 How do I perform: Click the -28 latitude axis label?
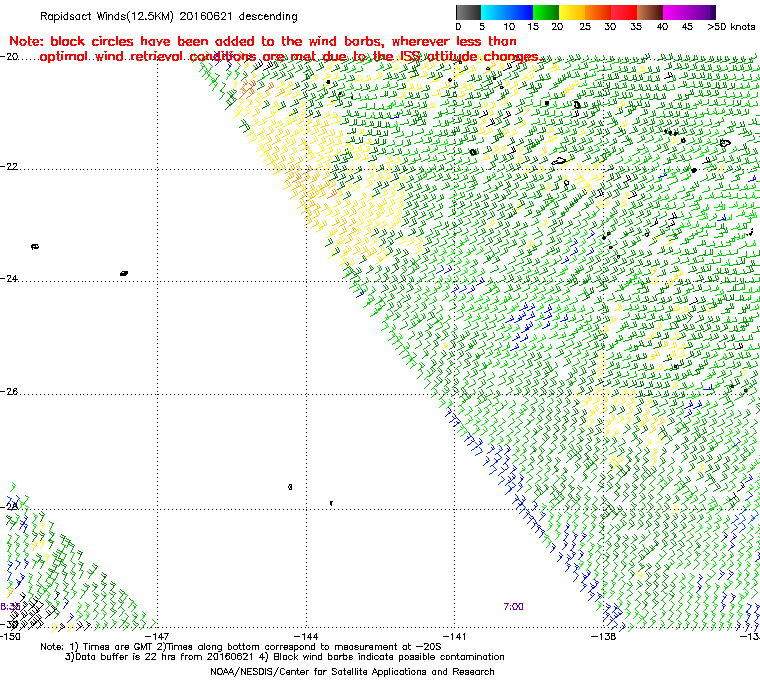coord(9,506)
